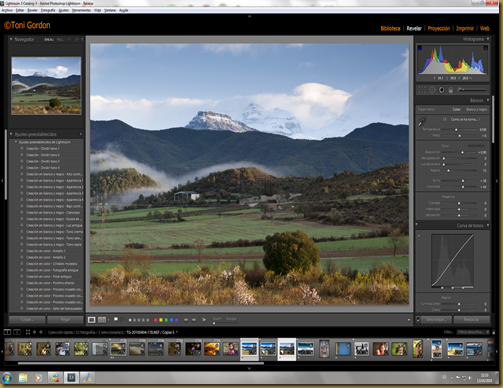Click the Pegar button
503x388 pixels.
click(65, 319)
